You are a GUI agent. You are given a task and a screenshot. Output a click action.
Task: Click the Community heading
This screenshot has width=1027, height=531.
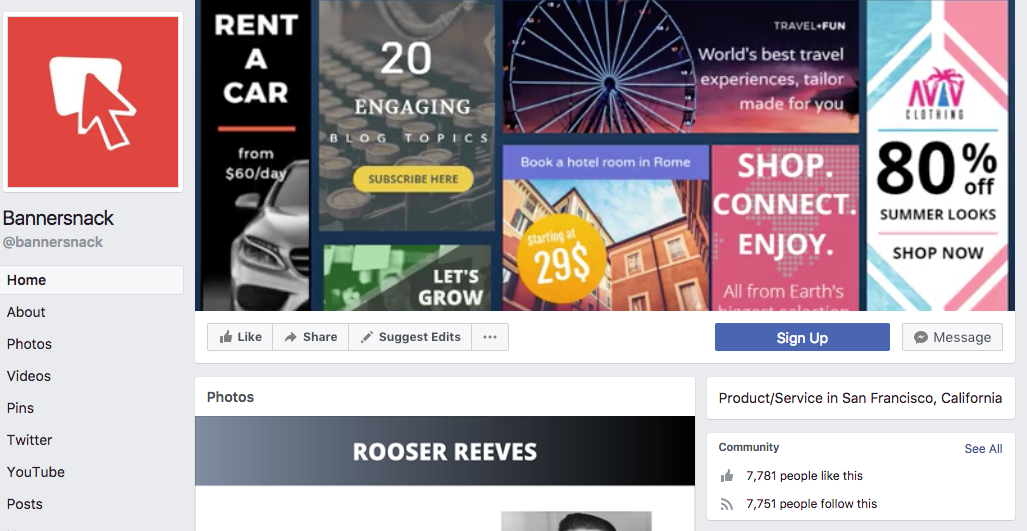749,447
